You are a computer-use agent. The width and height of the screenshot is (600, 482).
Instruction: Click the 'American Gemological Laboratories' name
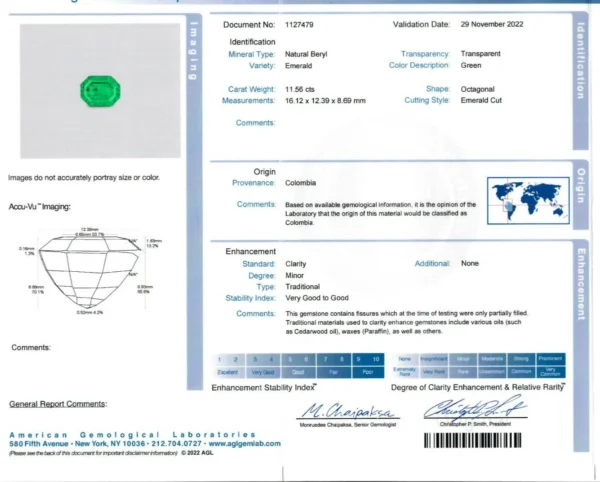pyautogui.click(x=133, y=435)
